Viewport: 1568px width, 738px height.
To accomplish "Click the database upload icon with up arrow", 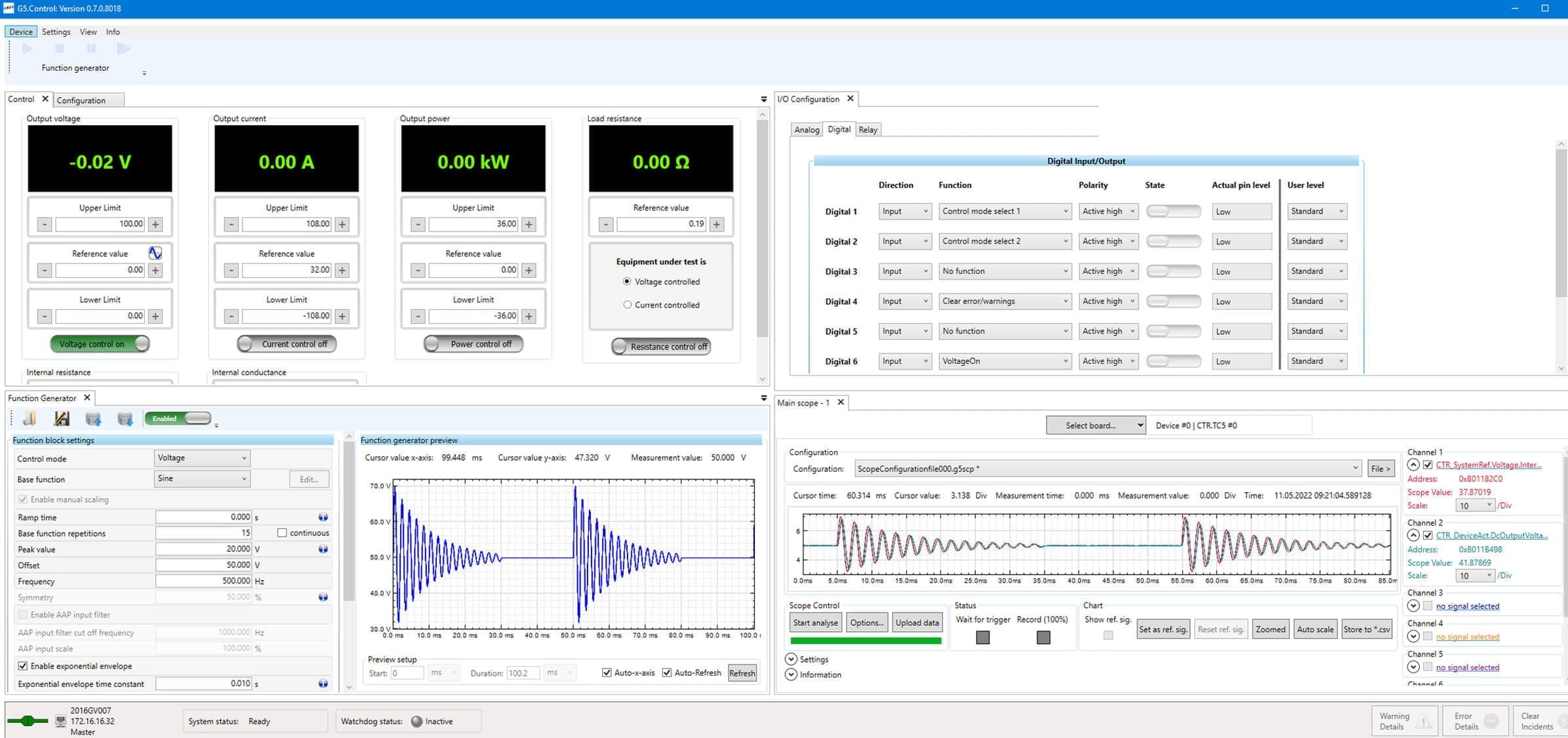I will pos(93,418).
